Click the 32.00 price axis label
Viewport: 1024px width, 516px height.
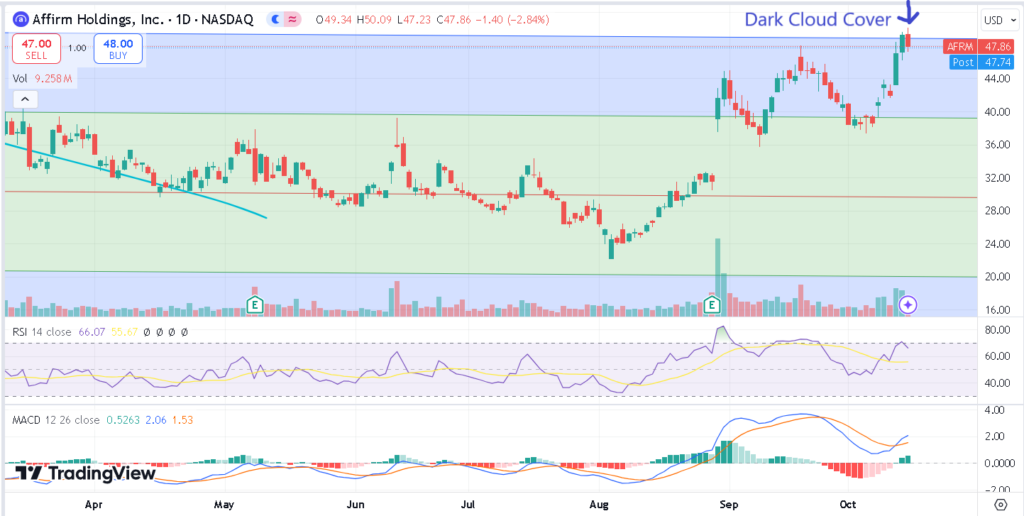point(997,178)
